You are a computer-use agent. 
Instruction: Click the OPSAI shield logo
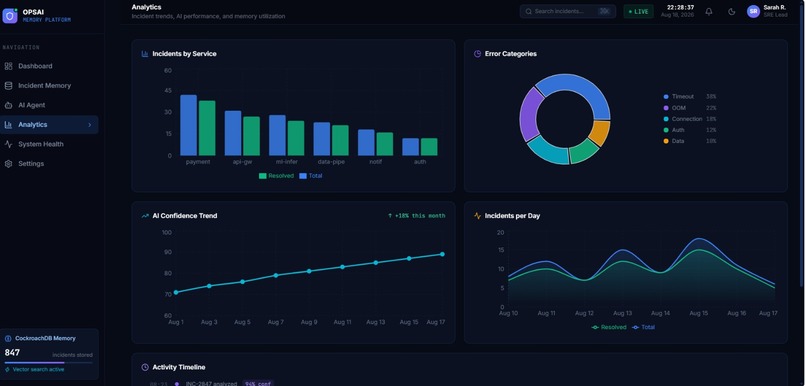[10, 16]
